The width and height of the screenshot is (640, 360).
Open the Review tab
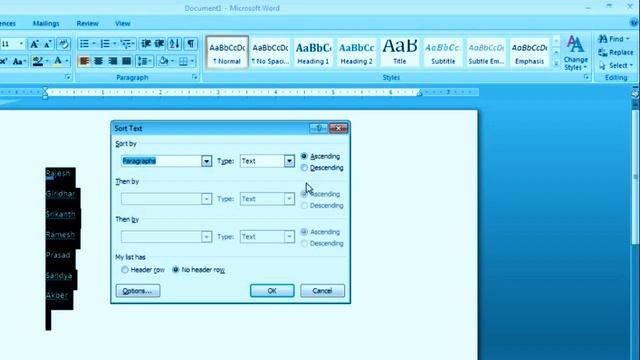point(87,24)
